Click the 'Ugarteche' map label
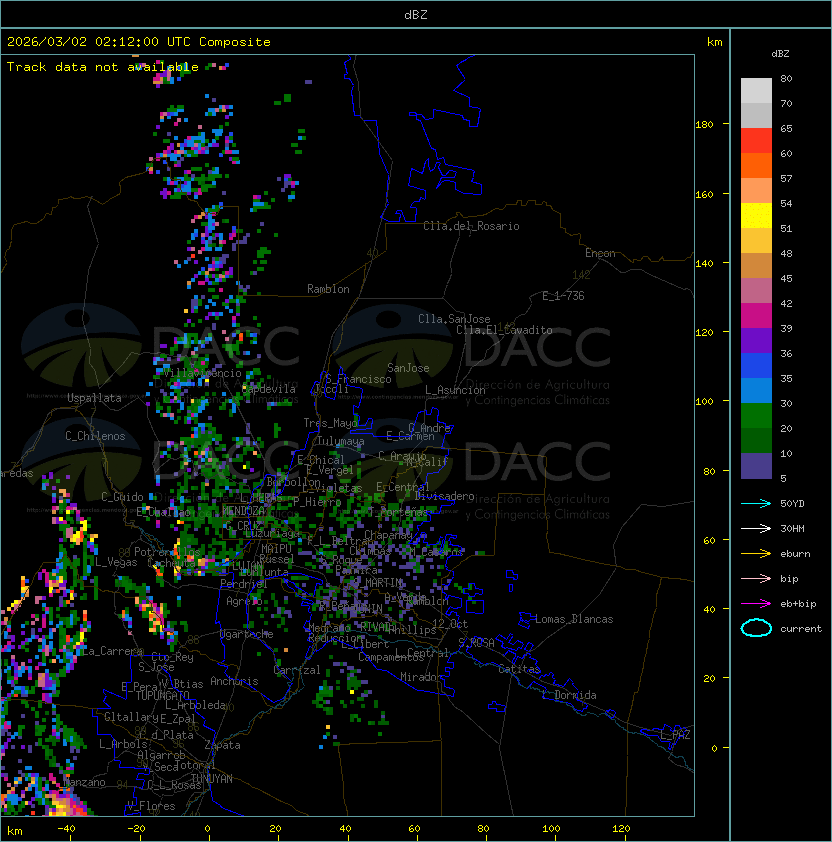Viewport: 832px width, 842px height. (246, 634)
